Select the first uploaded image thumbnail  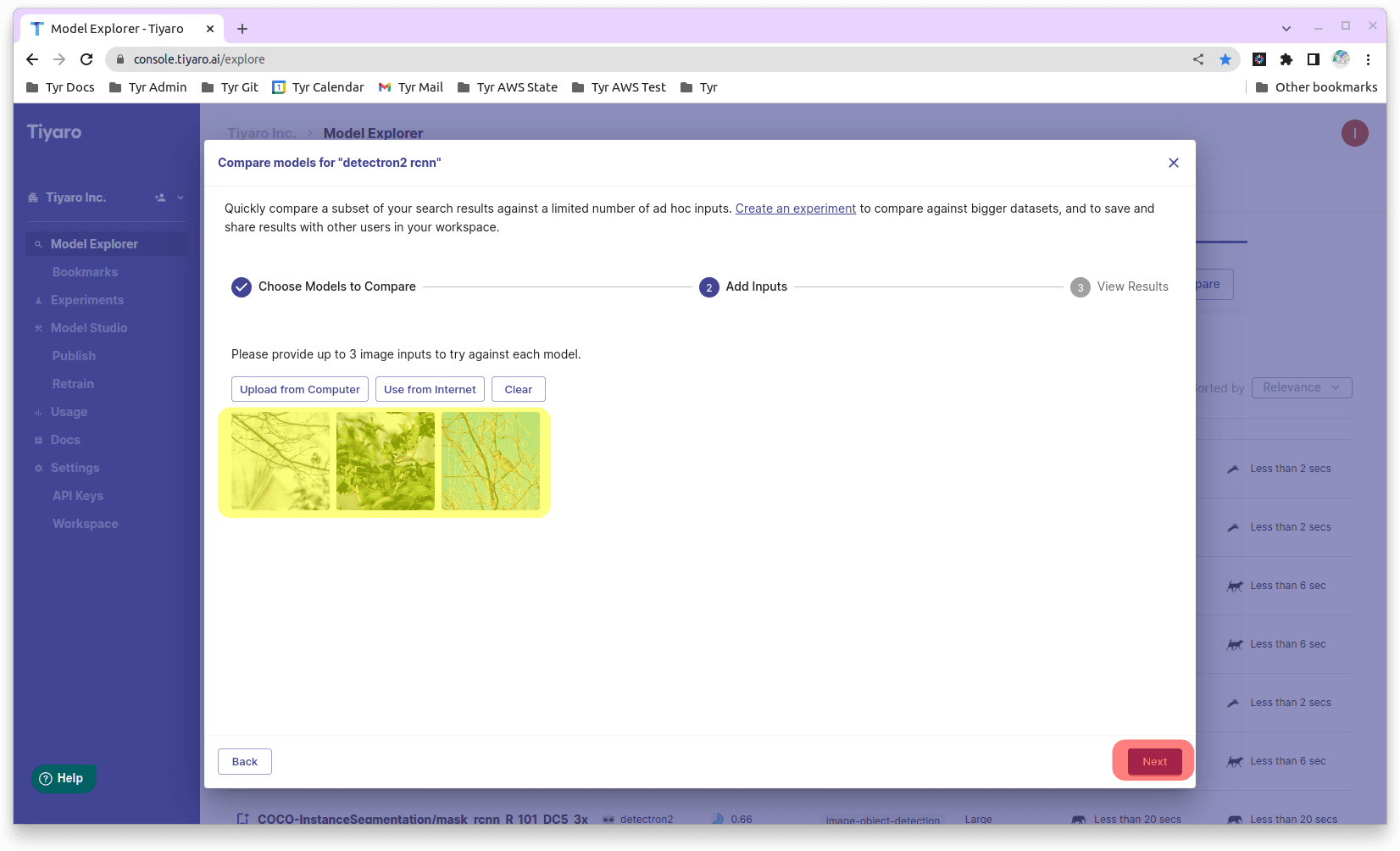pos(281,461)
